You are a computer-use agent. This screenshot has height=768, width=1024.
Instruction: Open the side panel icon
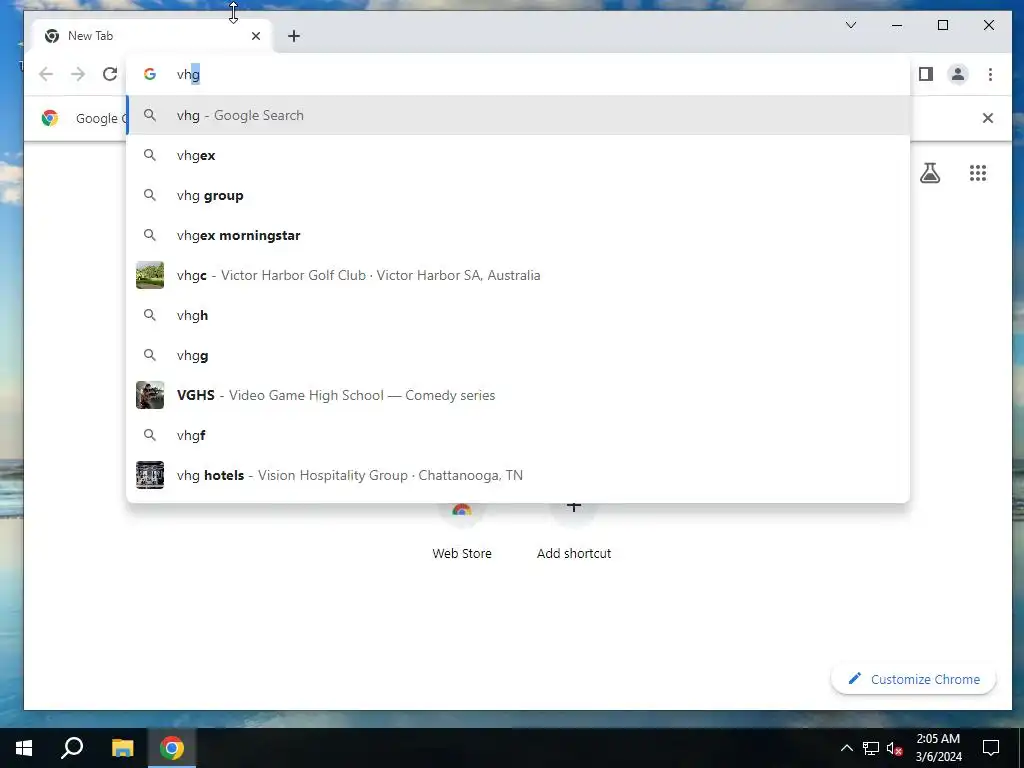click(x=925, y=74)
